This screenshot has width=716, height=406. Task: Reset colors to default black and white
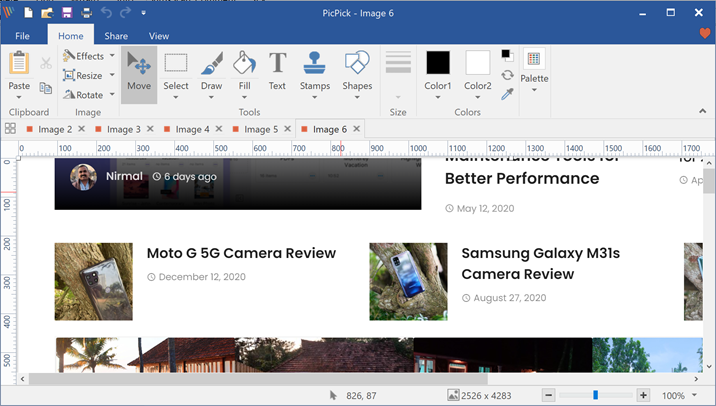click(x=507, y=55)
